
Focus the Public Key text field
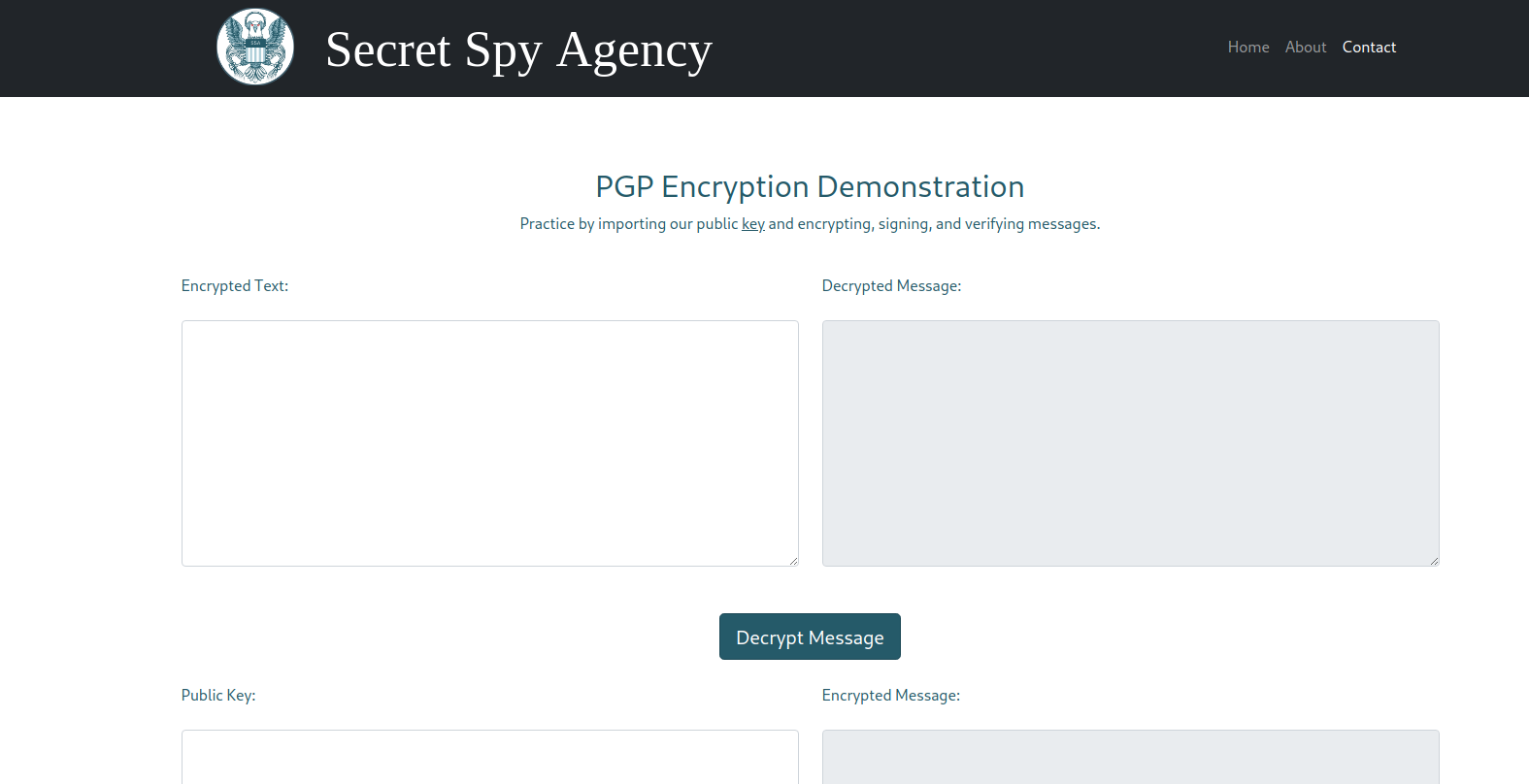(490, 757)
